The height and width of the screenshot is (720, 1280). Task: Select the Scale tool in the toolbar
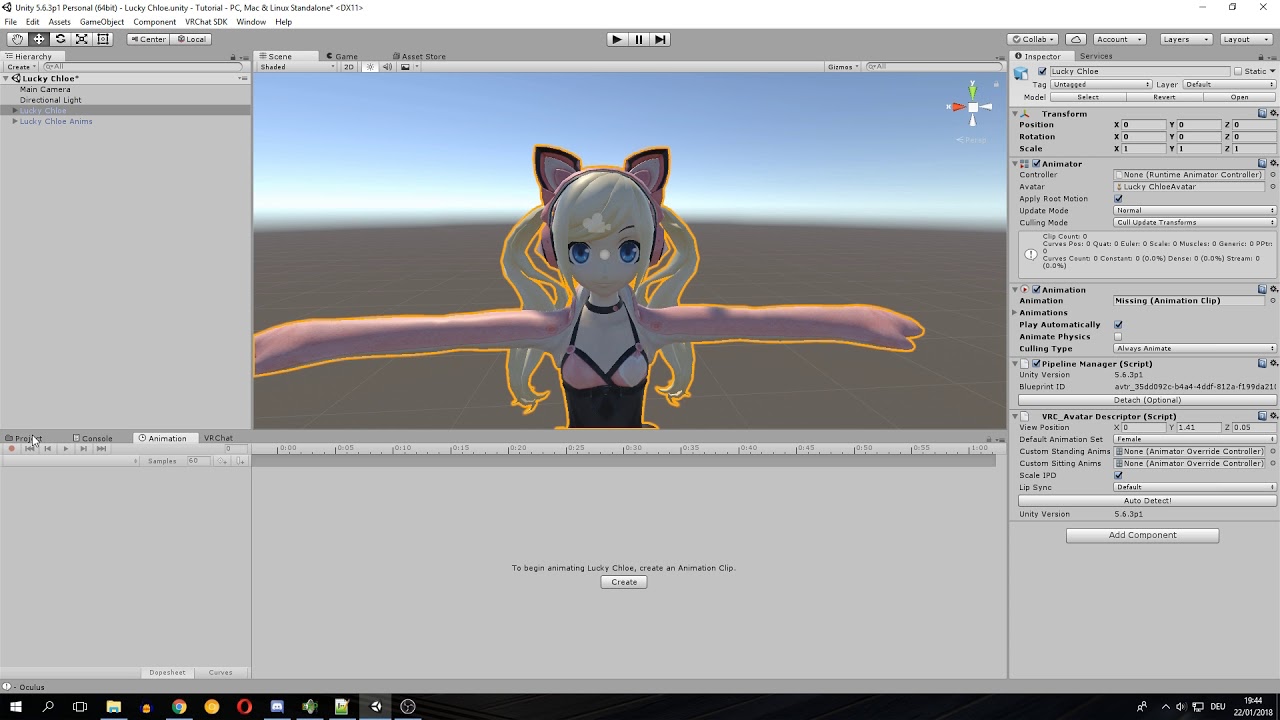82,39
